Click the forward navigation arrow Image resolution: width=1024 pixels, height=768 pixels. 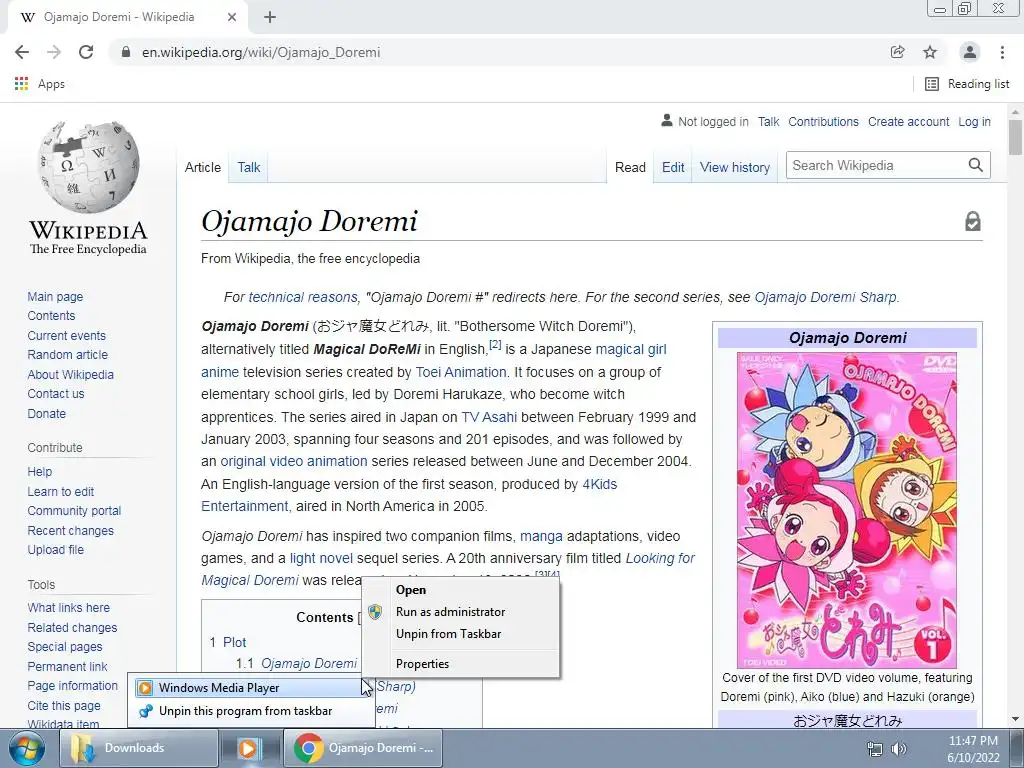(x=54, y=52)
